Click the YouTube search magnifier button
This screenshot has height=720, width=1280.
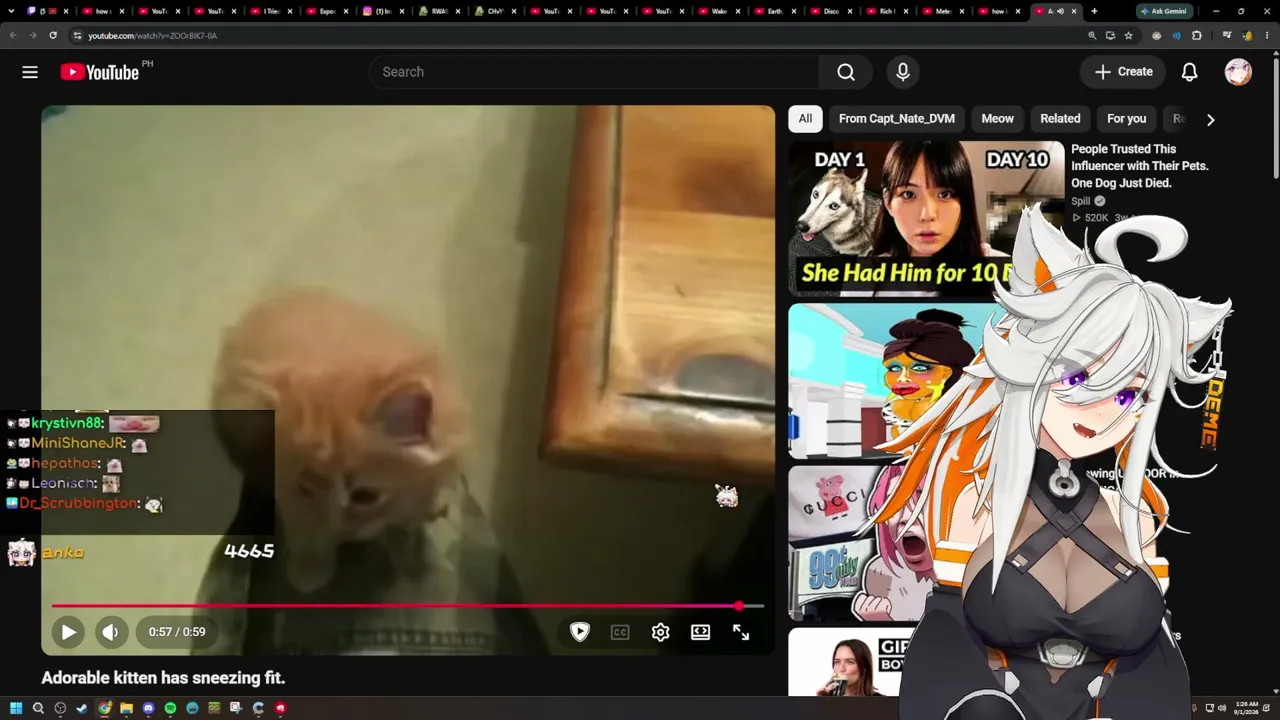pos(846,72)
